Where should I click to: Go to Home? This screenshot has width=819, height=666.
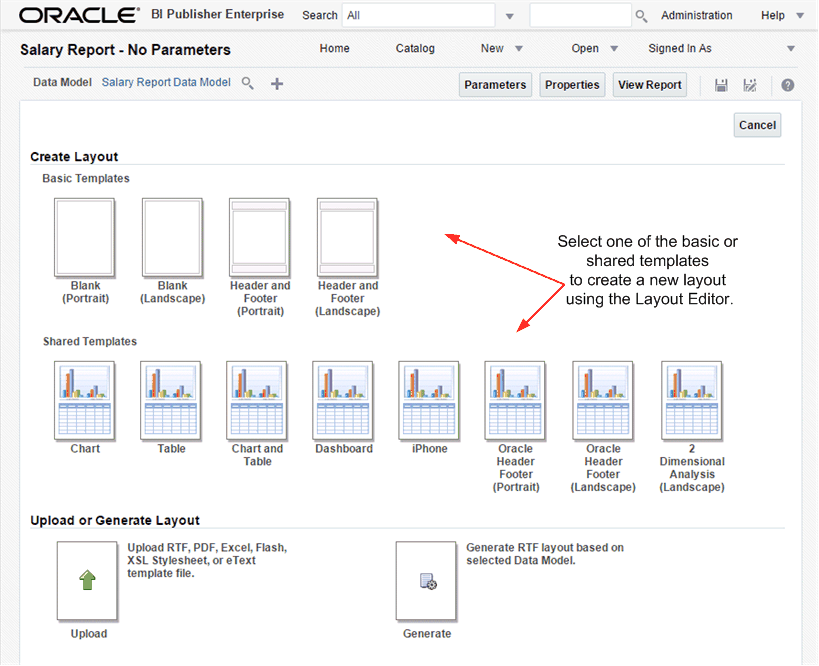coord(334,48)
